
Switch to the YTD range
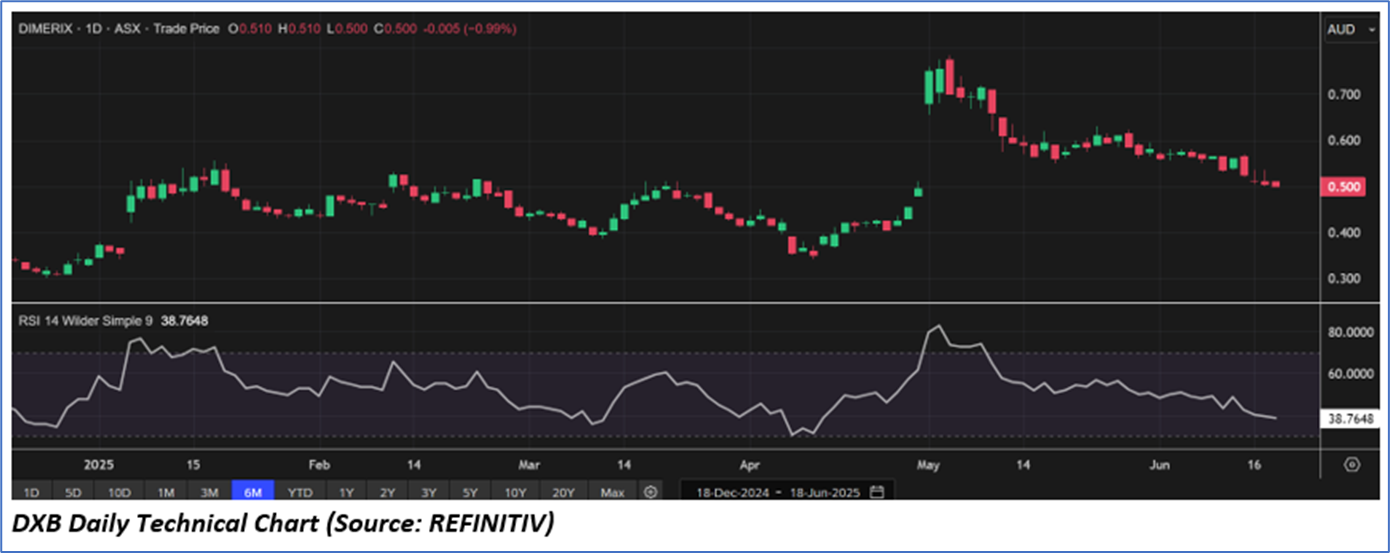(299, 492)
